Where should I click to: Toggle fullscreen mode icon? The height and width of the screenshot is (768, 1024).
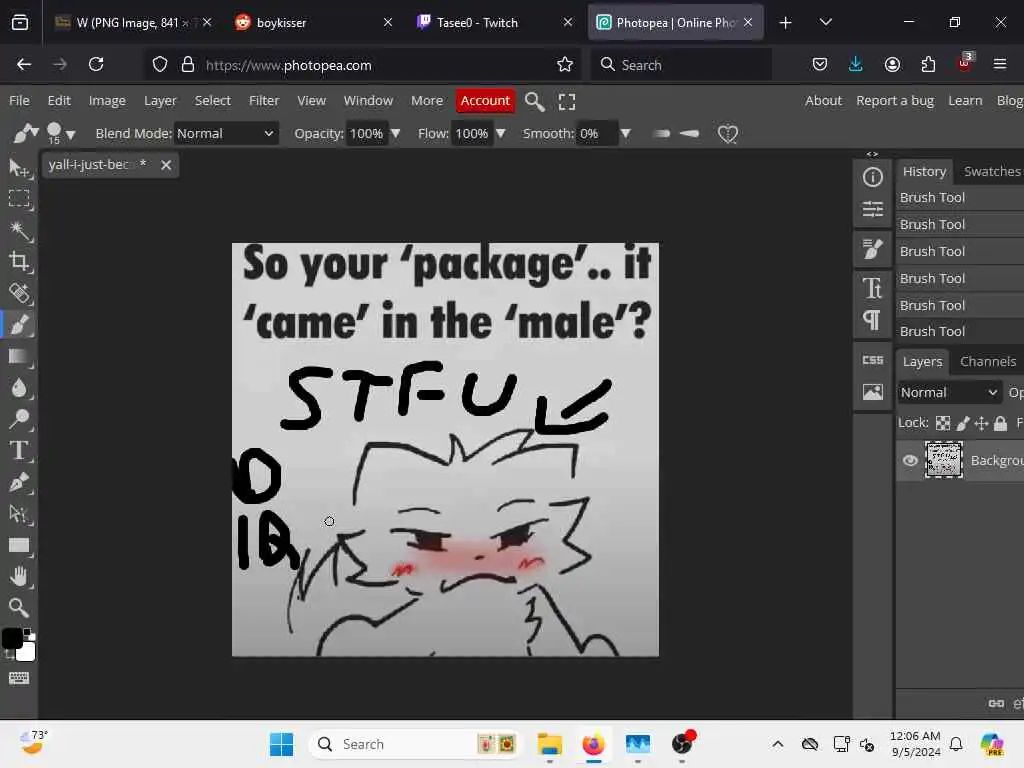click(x=567, y=101)
